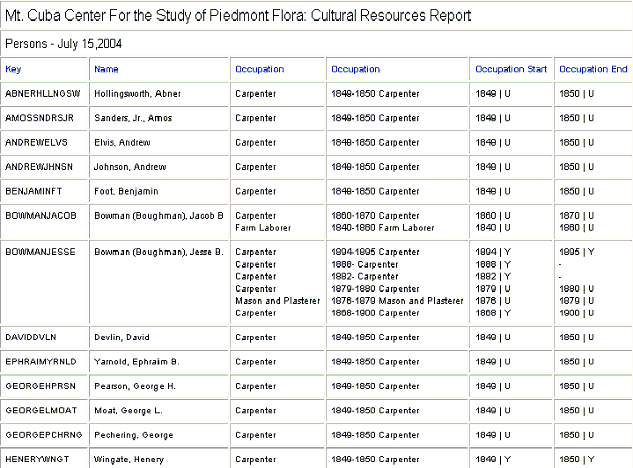Click the '1879-1880 Carpenter' entry
Image resolution: width=633 pixels, height=468 pixels.
pos(375,289)
